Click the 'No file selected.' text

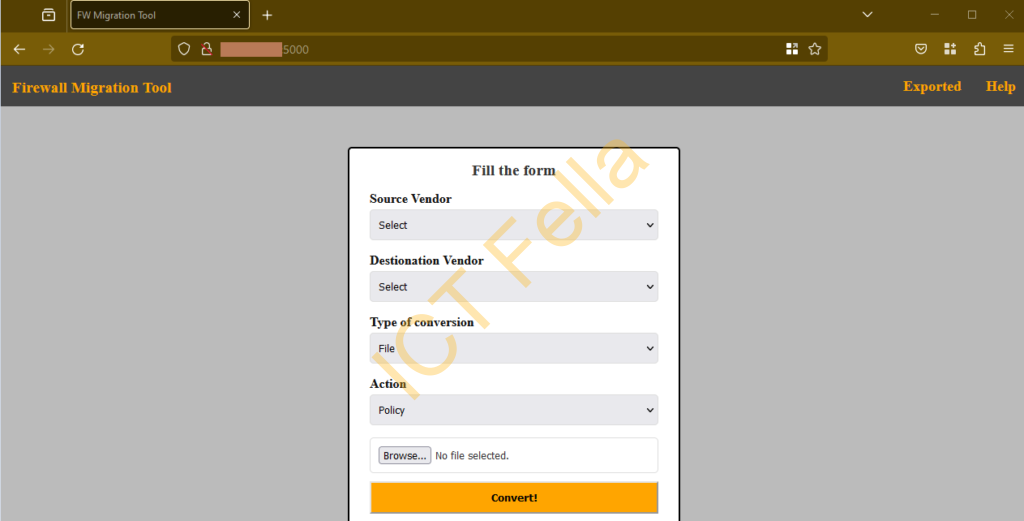click(x=472, y=456)
